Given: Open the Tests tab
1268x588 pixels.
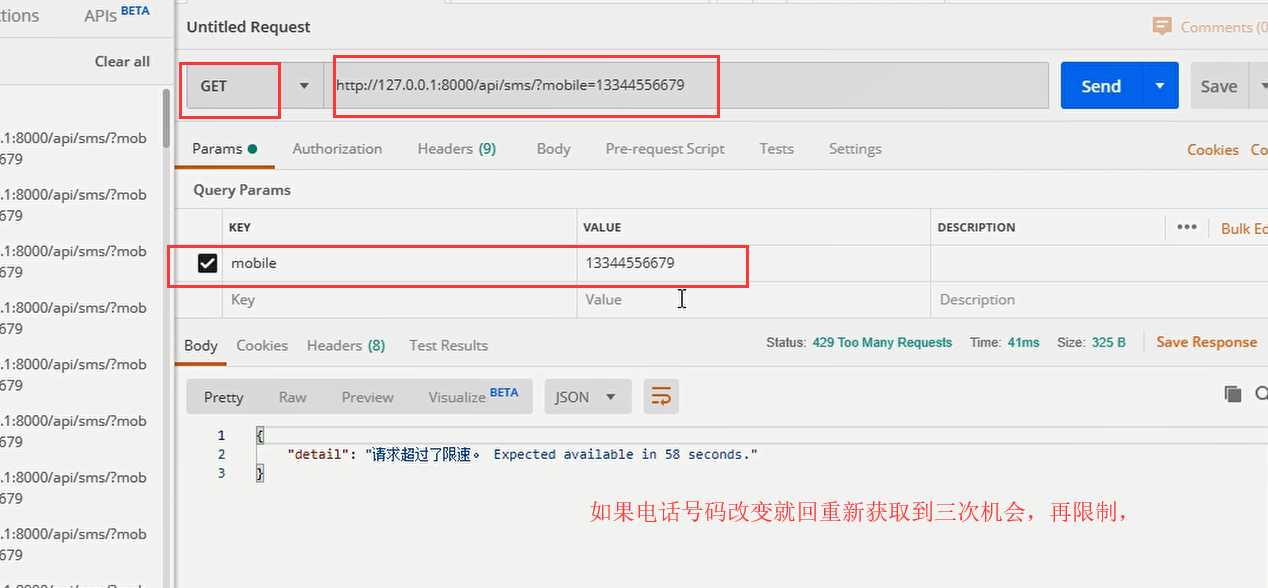Looking at the screenshot, I should pos(776,149).
